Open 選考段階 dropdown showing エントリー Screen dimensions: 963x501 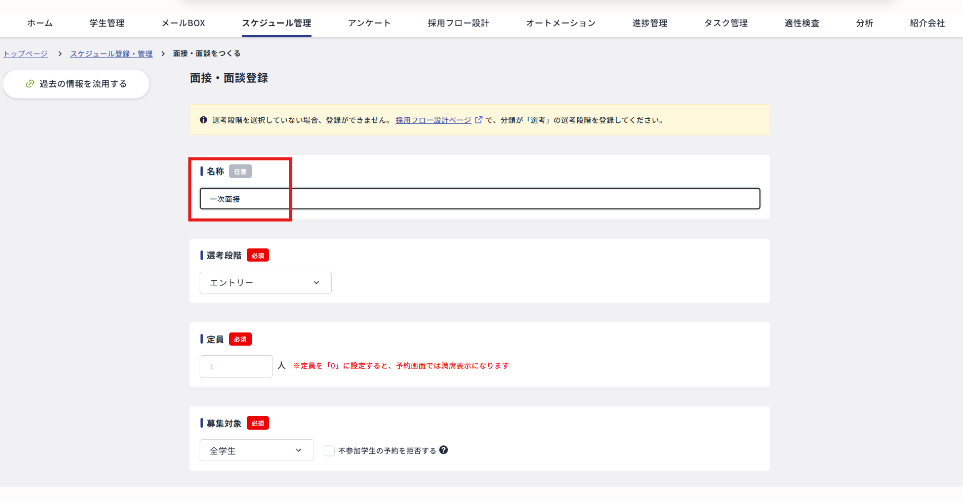(x=265, y=282)
